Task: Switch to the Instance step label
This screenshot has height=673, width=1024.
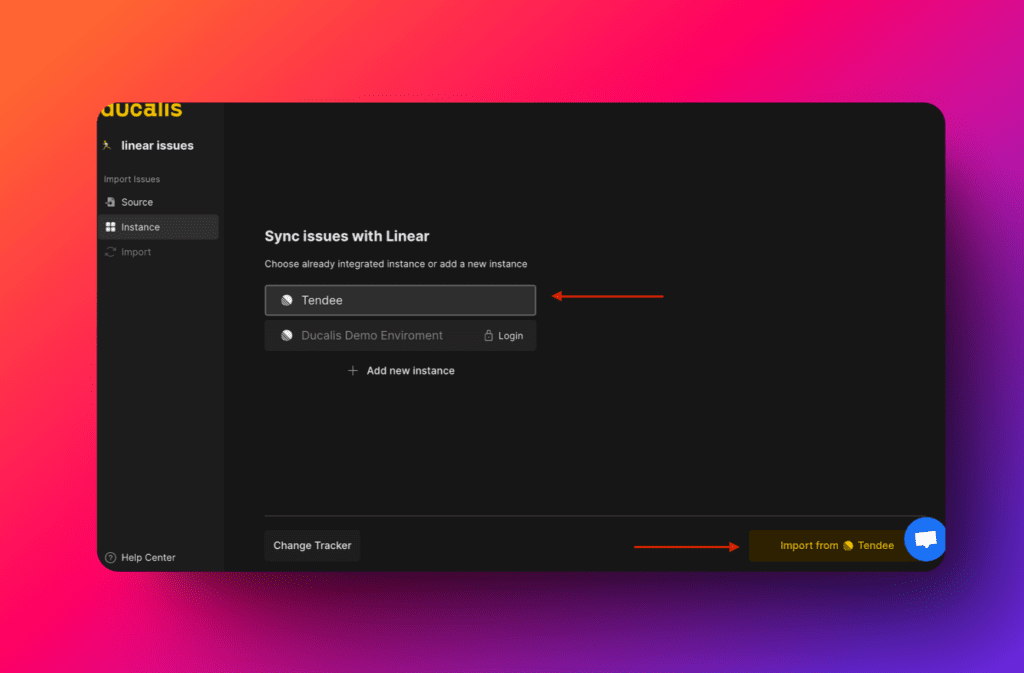Action: 140,227
